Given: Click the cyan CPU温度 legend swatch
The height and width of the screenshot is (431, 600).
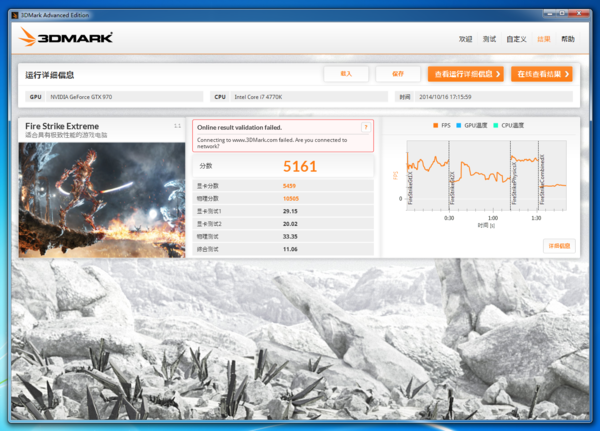Looking at the screenshot, I should point(496,126).
